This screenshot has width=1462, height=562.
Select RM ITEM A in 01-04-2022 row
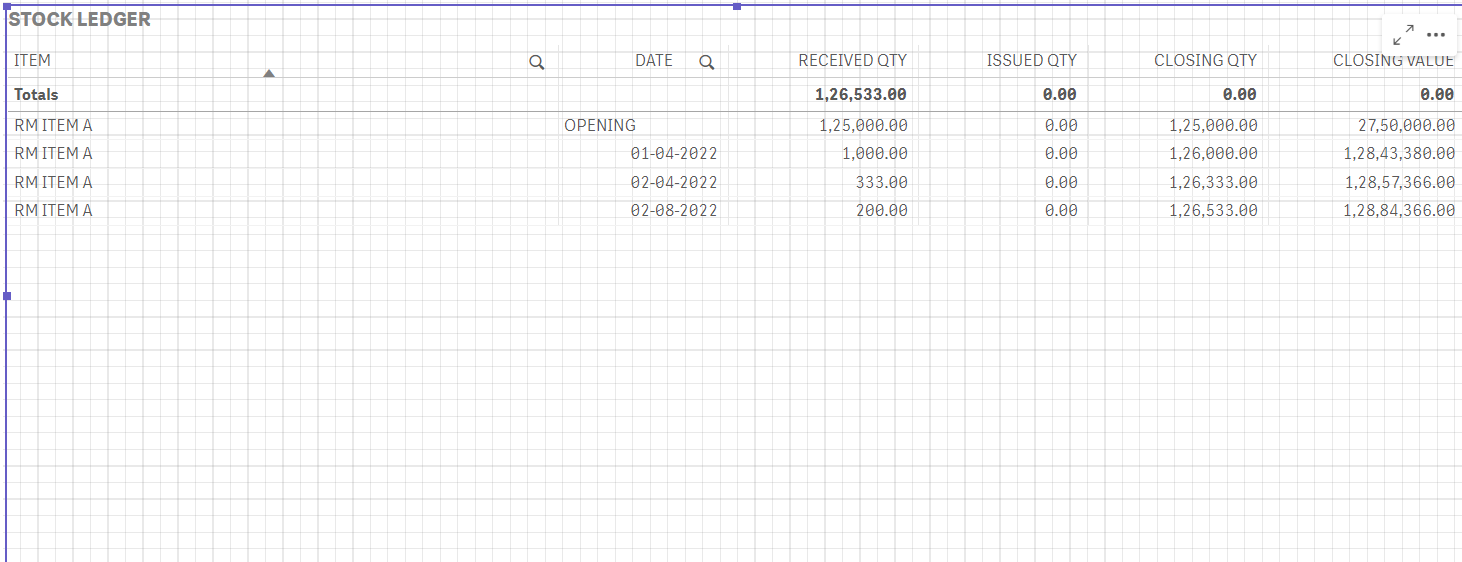53,153
